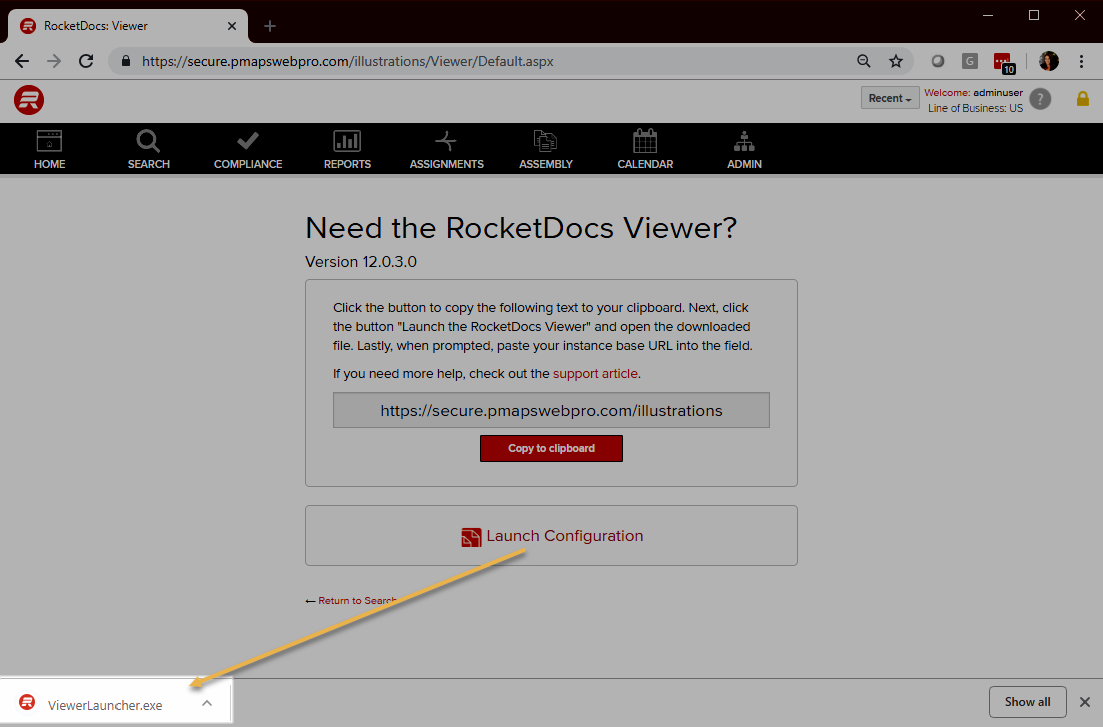The width and height of the screenshot is (1103, 727).
Task: Click the gold padlock icon
Action: tap(1083, 99)
